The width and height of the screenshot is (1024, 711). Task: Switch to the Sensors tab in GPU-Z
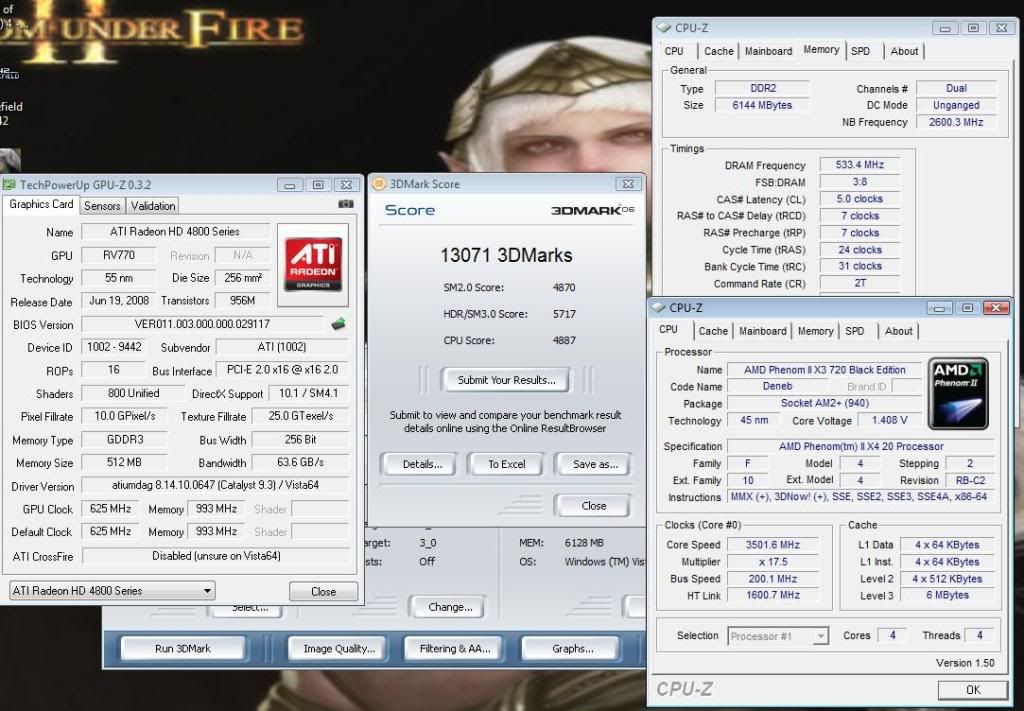[x=102, y=206]
